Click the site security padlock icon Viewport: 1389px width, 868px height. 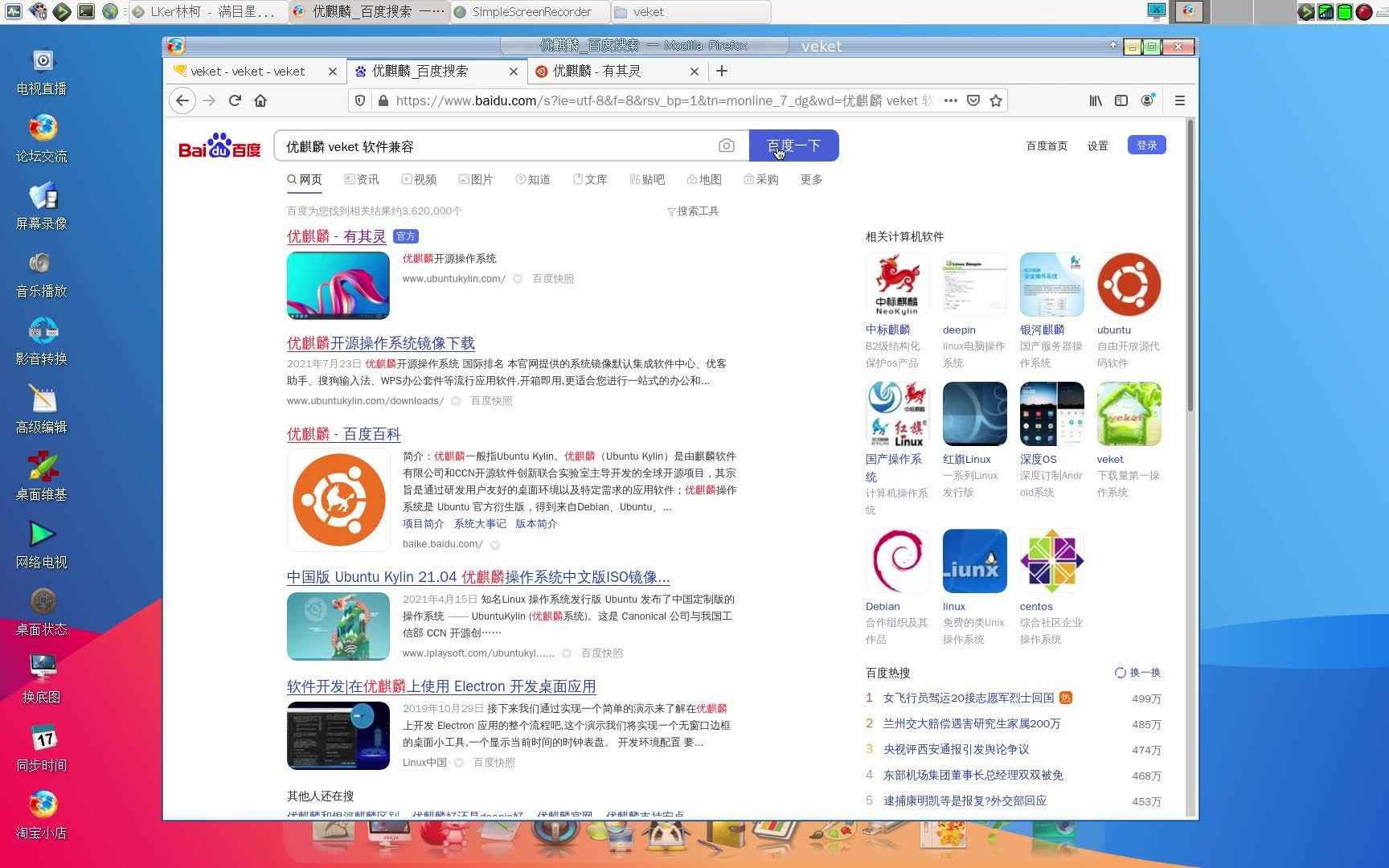383,100
